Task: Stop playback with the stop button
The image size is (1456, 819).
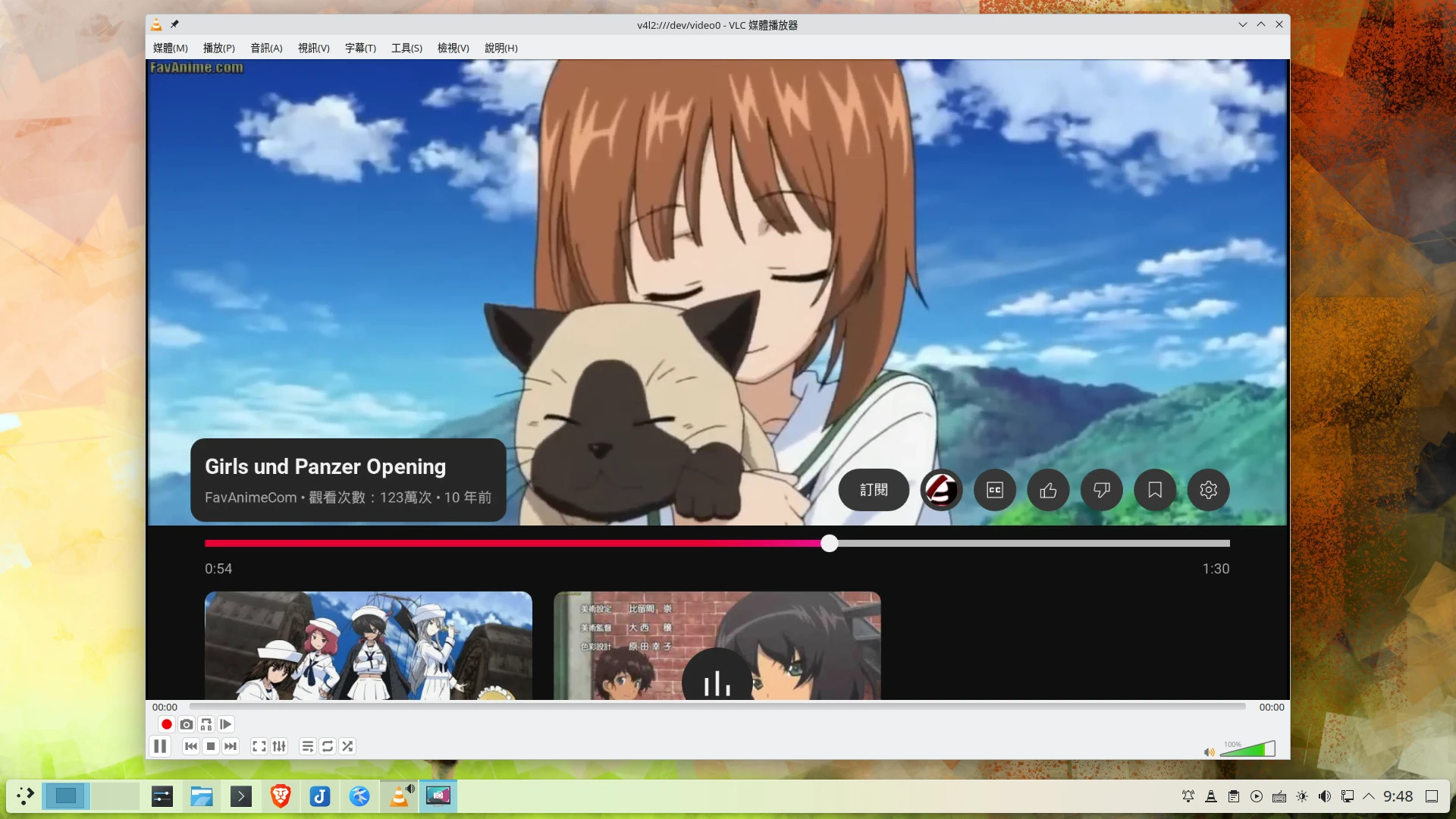Action: 211,746
